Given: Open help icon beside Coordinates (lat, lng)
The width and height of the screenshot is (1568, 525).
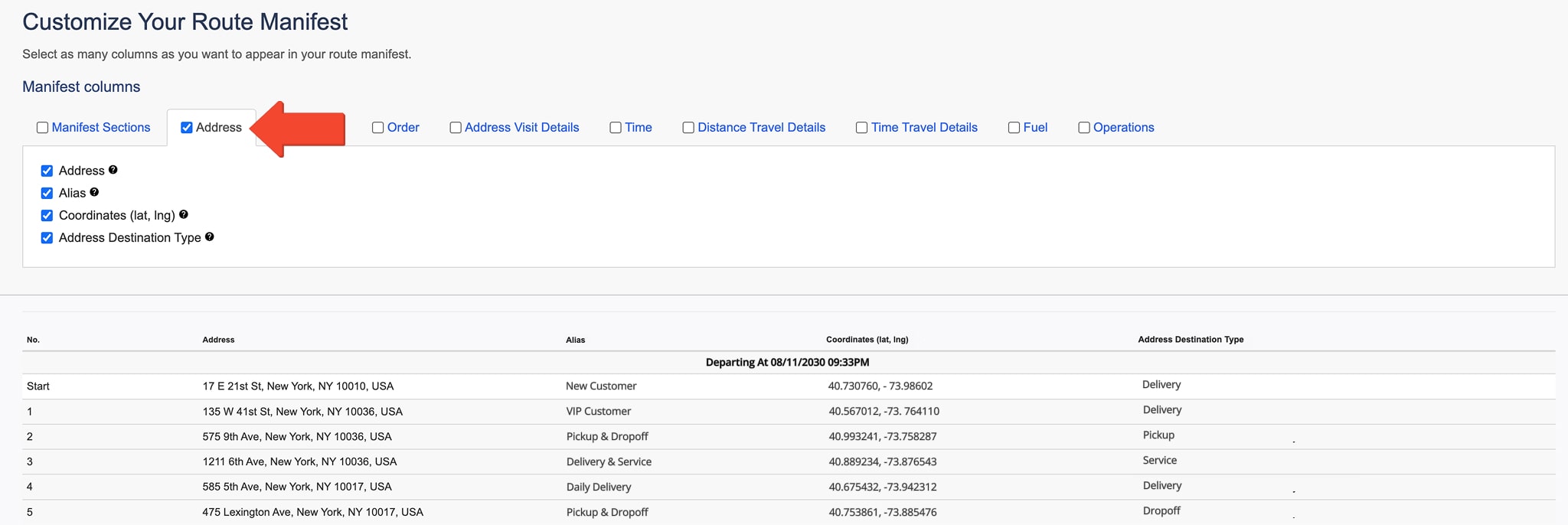Looking at the screenshot, I should pyautogui.click(x=184, y=214).
